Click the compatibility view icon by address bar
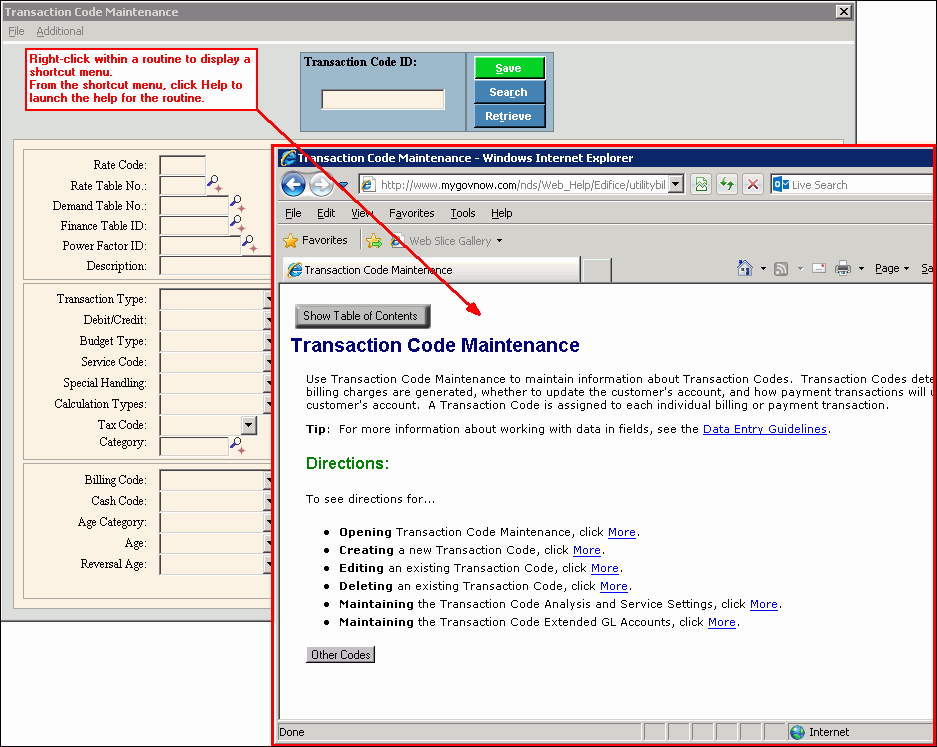Viewport: 937px width, 747px height. (x=702, y=185)
